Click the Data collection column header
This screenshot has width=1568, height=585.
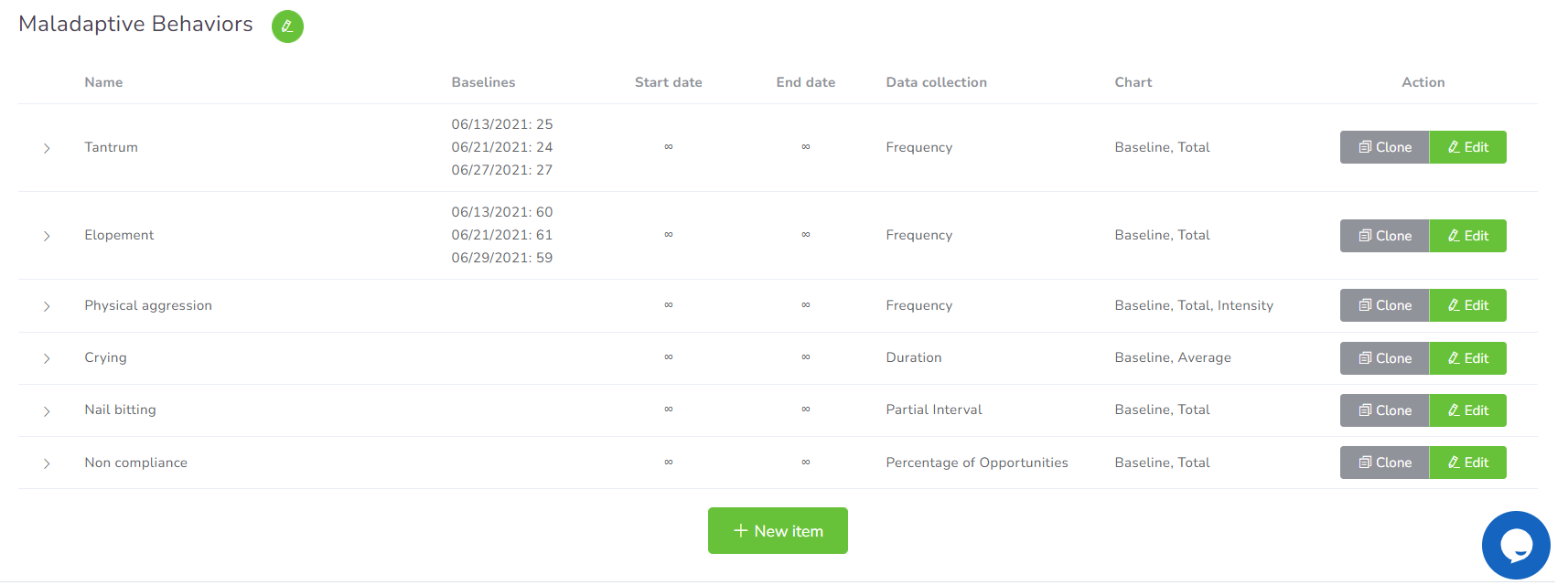(x=936, y=82)
